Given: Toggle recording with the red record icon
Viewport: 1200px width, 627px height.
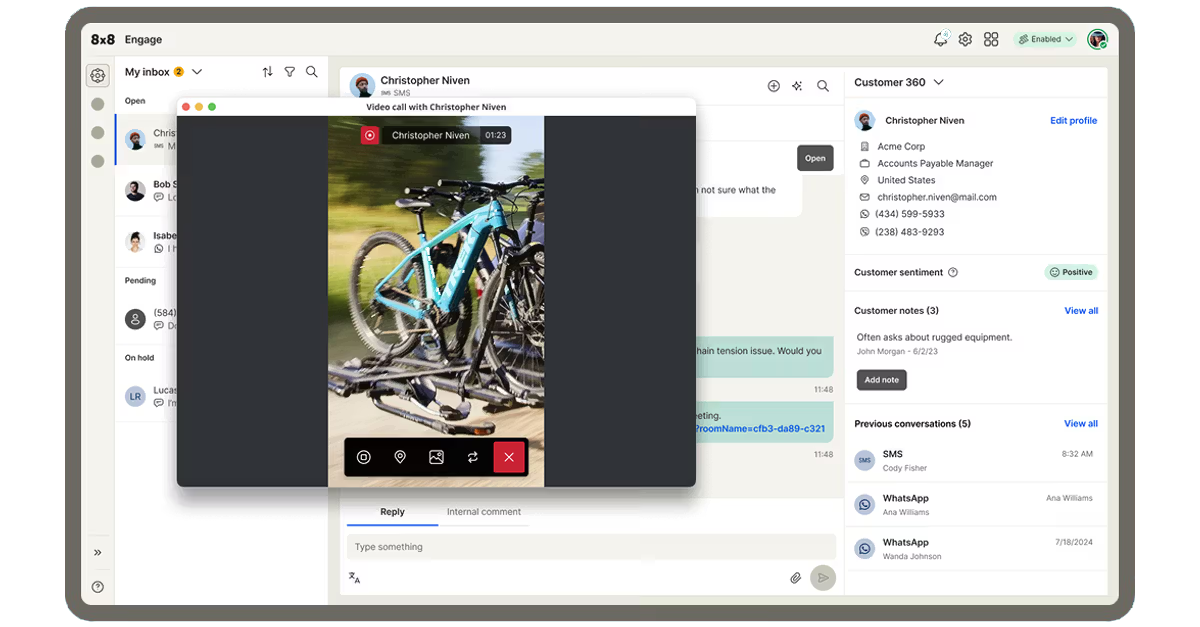Looking at the screenshot, I should point(370,135).
